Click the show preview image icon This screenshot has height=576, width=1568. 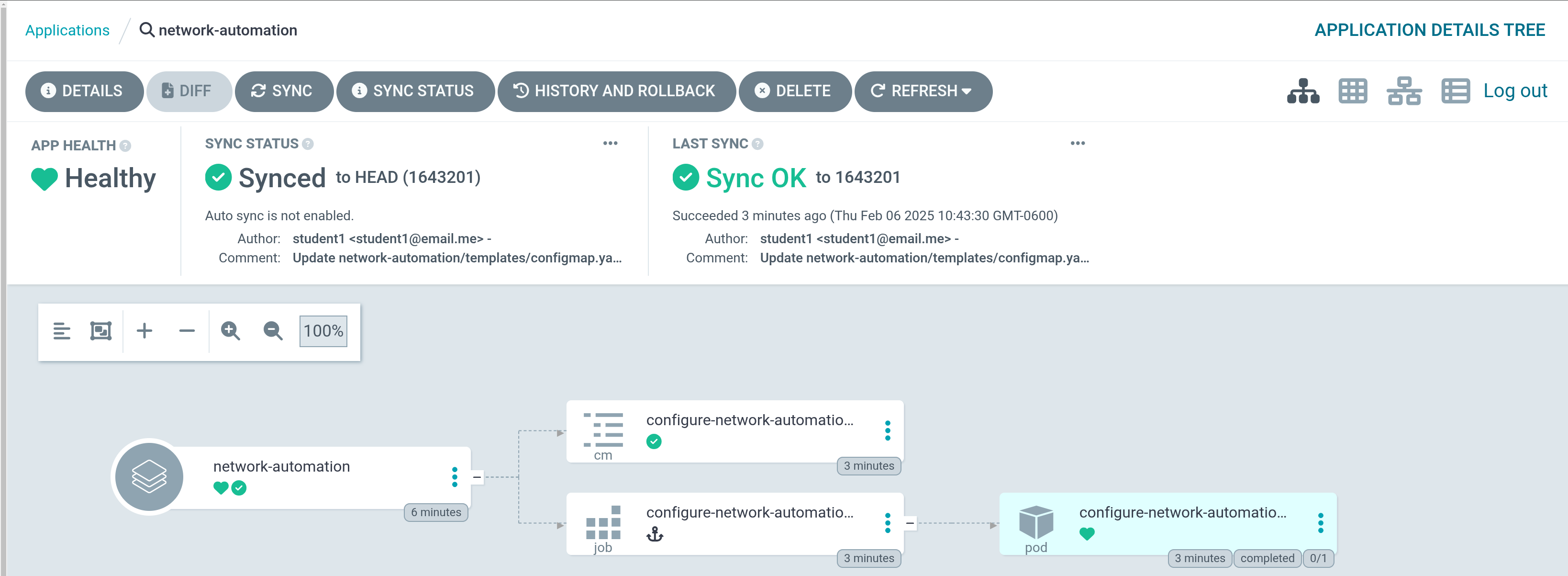(x=101, y=331)
